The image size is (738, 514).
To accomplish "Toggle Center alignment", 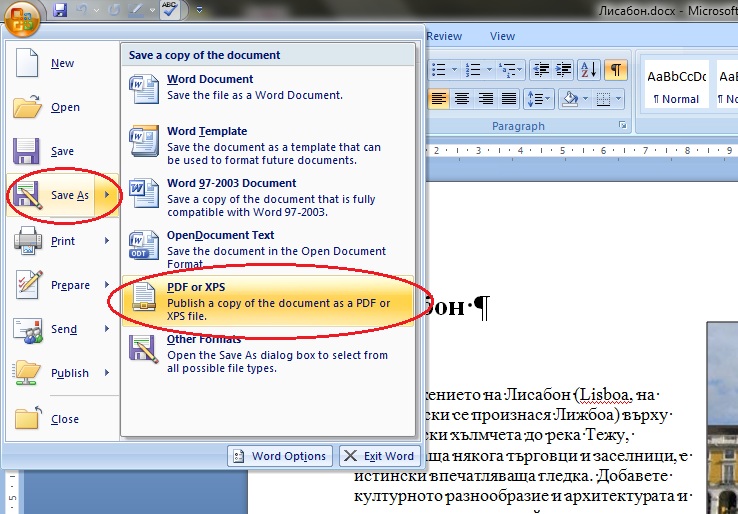I will coord(462,99).
